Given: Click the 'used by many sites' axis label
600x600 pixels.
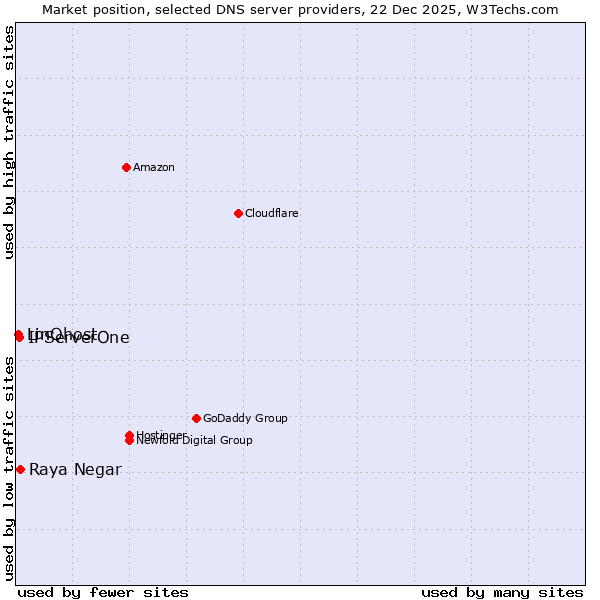Looking at the screenshot, I should pyautogui.click(x=502, y=593).
